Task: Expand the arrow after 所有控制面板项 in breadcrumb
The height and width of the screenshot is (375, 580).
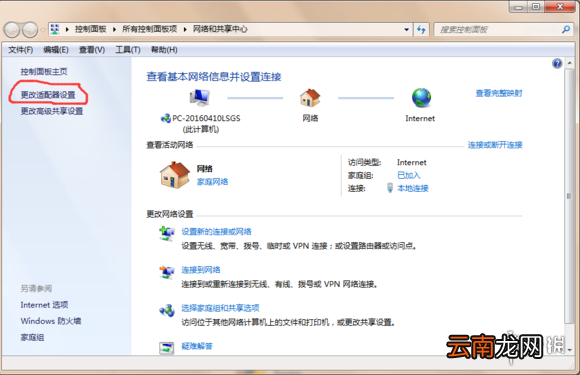Action: click(185, 29)
